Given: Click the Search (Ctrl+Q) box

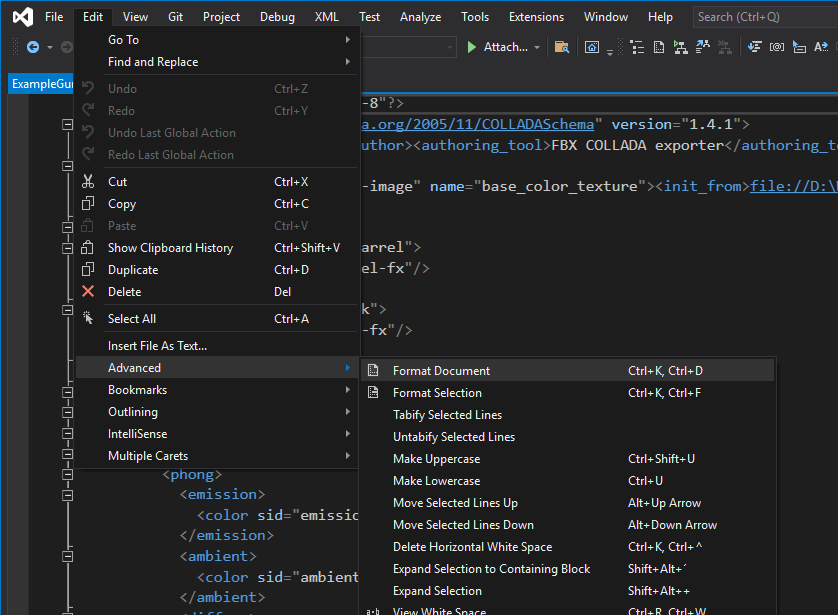Looking at the screenshot, I should (x=765, y=17).
